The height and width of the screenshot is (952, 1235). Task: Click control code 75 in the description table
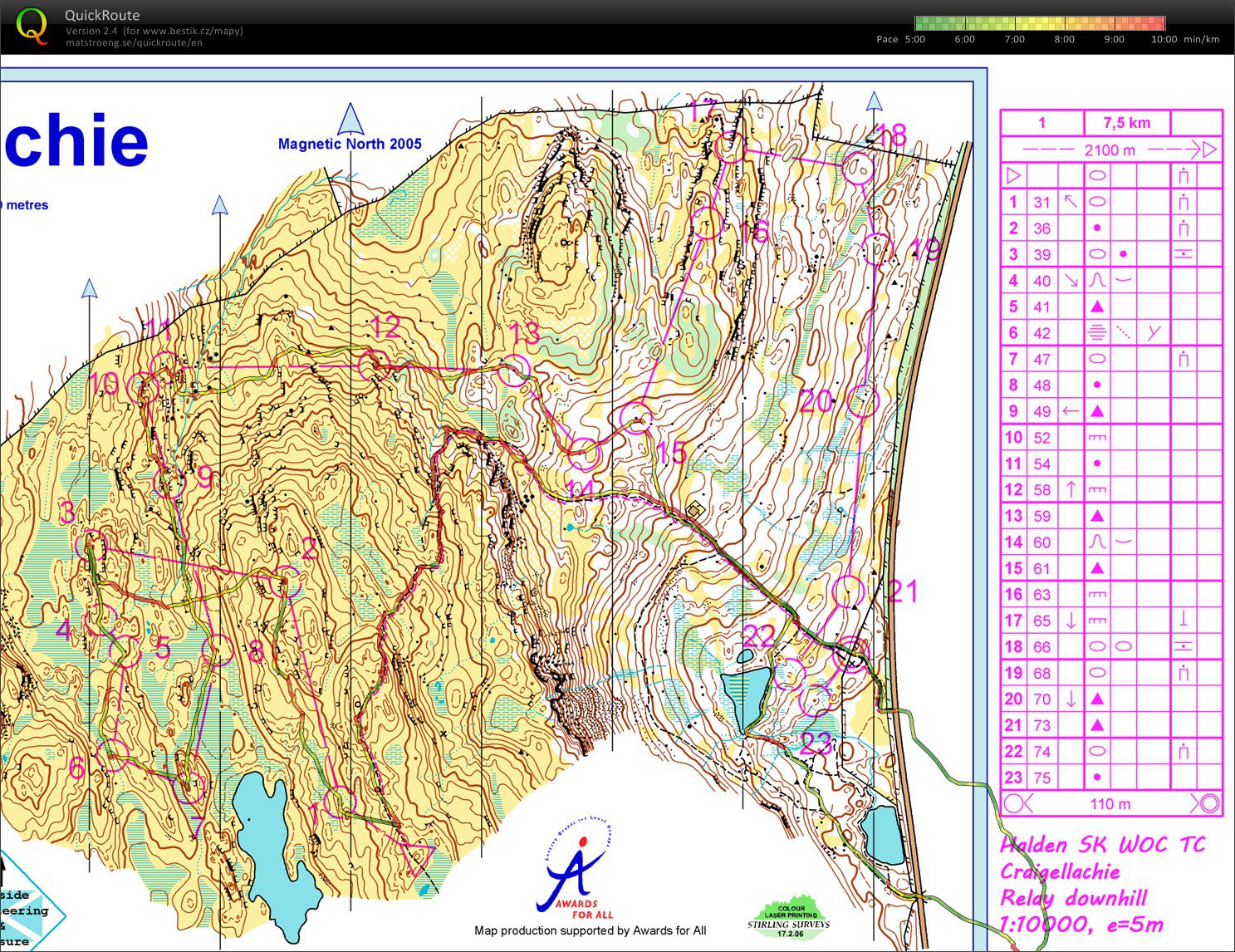1041,778
